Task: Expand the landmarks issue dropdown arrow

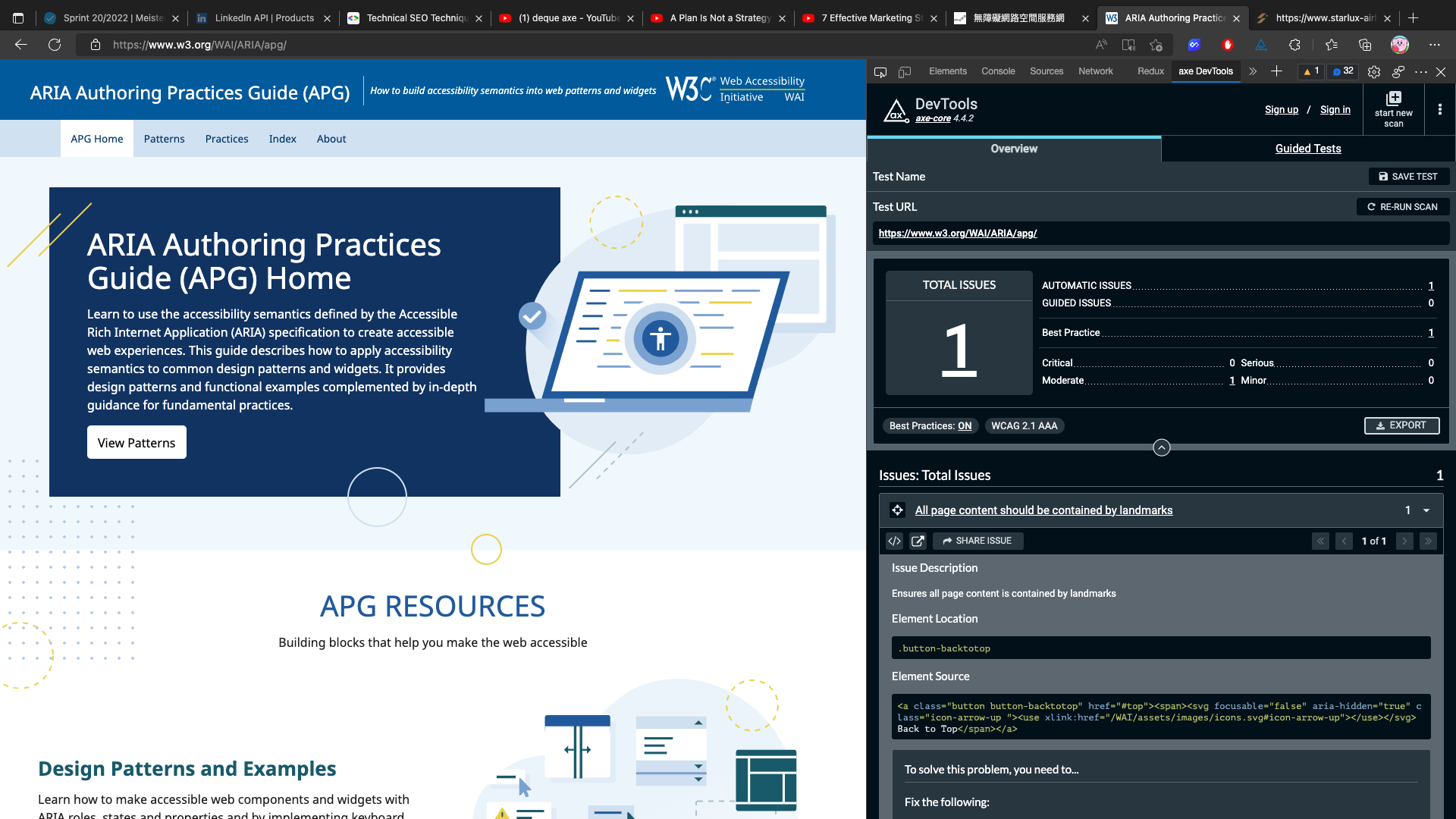Action: pyautogui.click(x=1426, y=510)
